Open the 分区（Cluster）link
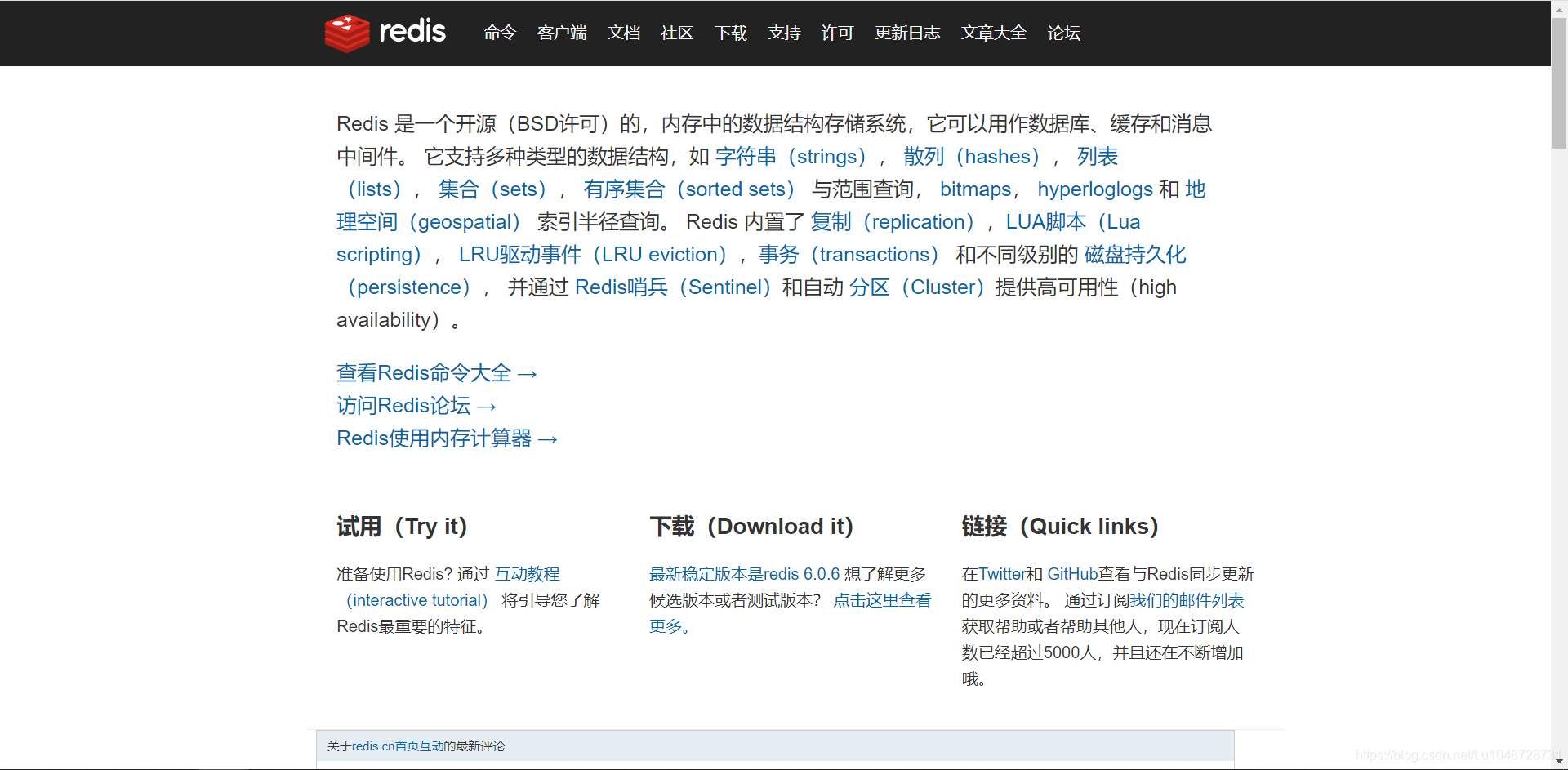 [x=917, y=287]
